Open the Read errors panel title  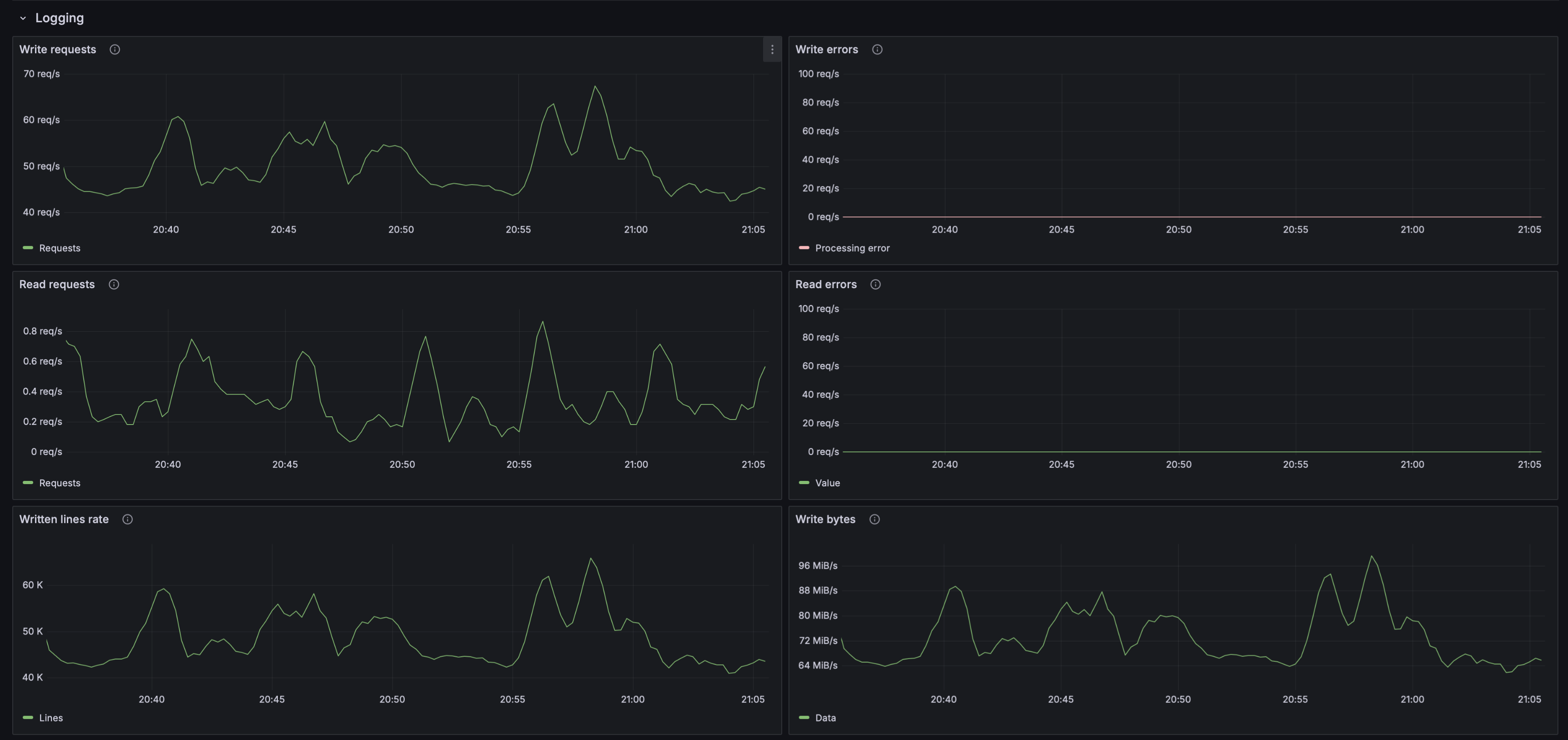(826, 284)
